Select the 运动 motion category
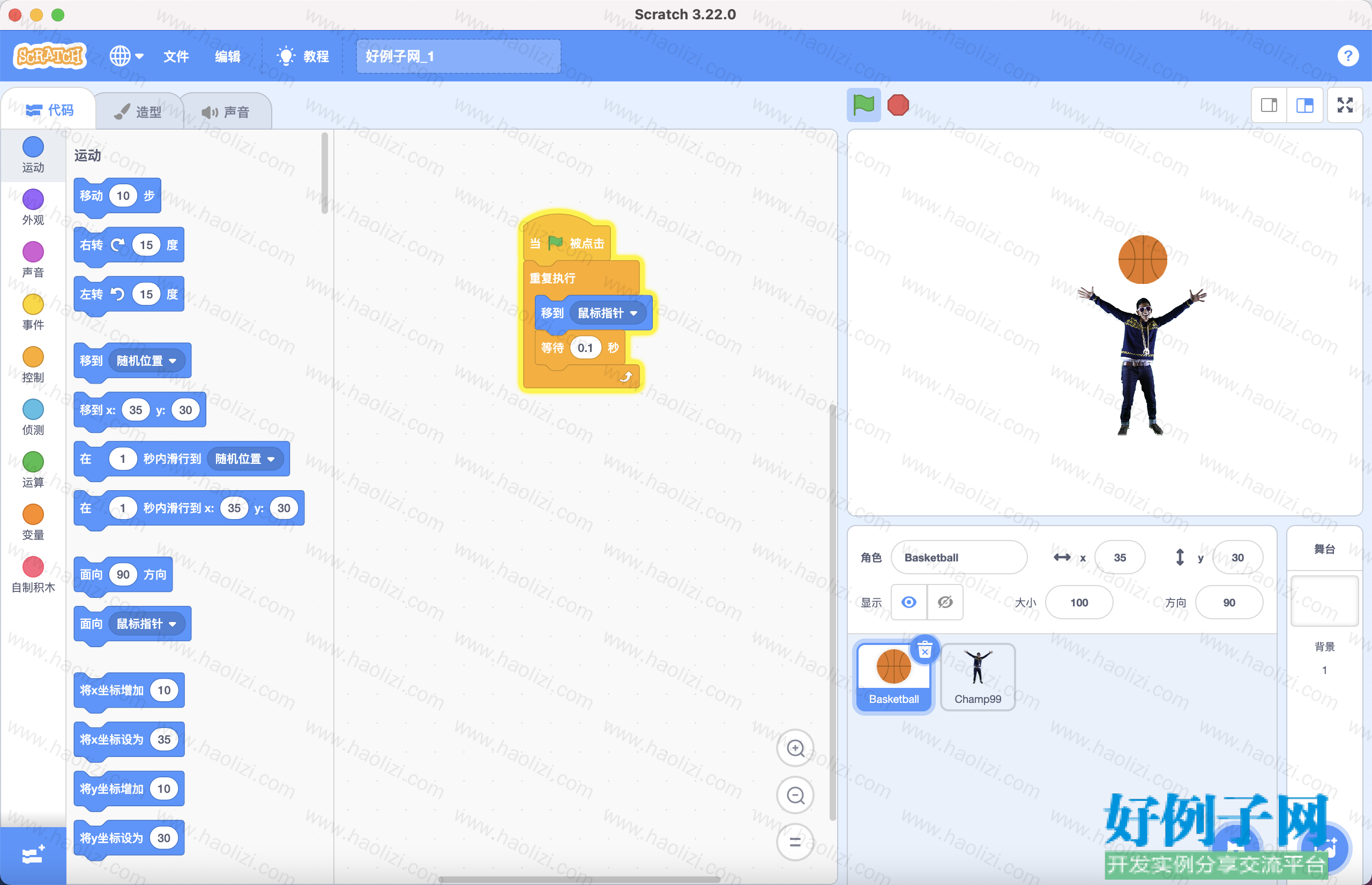Viewport: 1372px width, 885px height. click(33, 155)
